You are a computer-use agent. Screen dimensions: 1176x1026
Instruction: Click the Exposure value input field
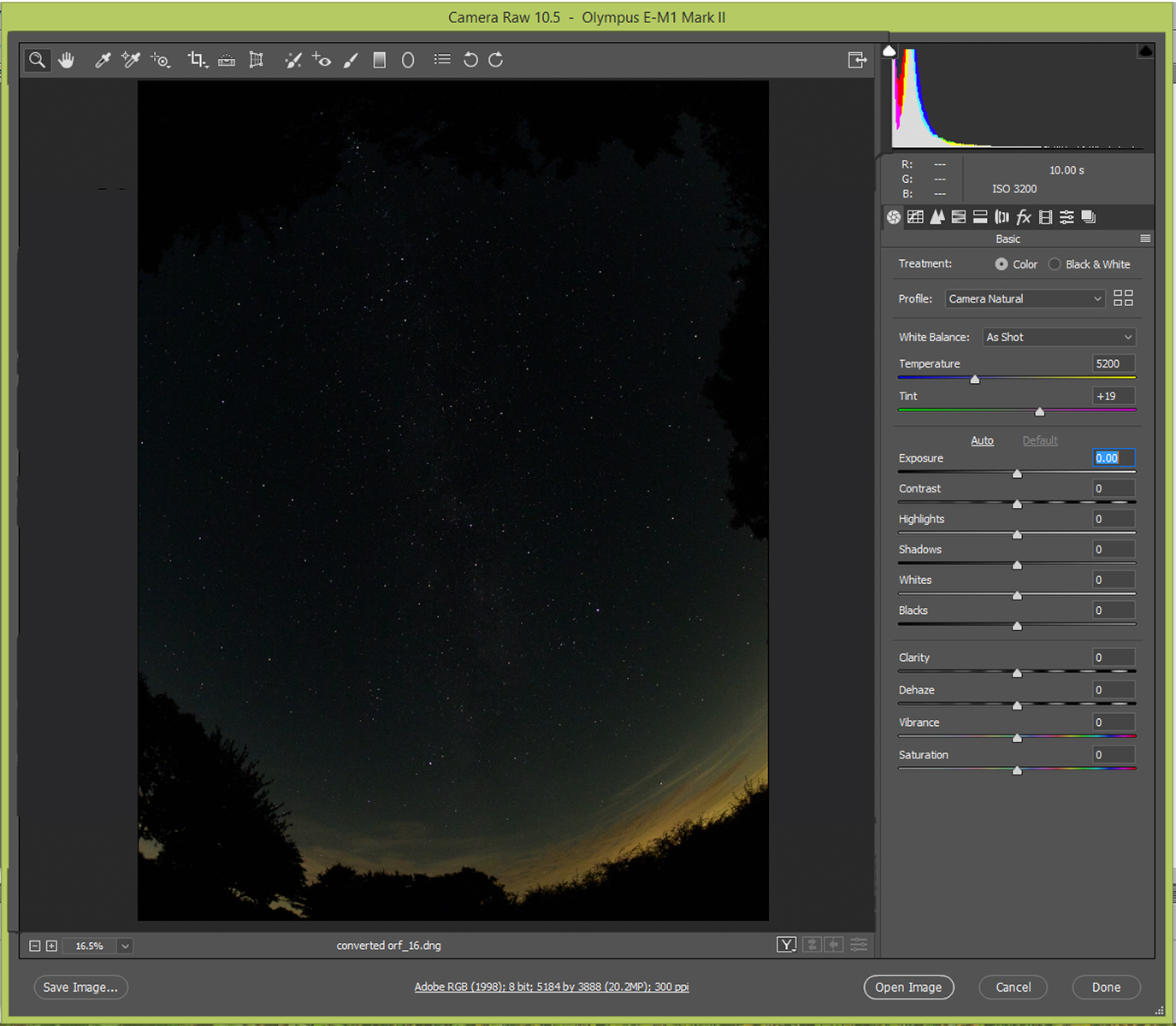click(x=1114, y=458)
